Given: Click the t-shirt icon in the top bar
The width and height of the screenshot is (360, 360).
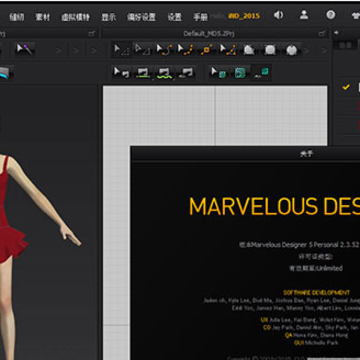Looking at the screenshot, I should pyautogui.click(x=355, y=15).
